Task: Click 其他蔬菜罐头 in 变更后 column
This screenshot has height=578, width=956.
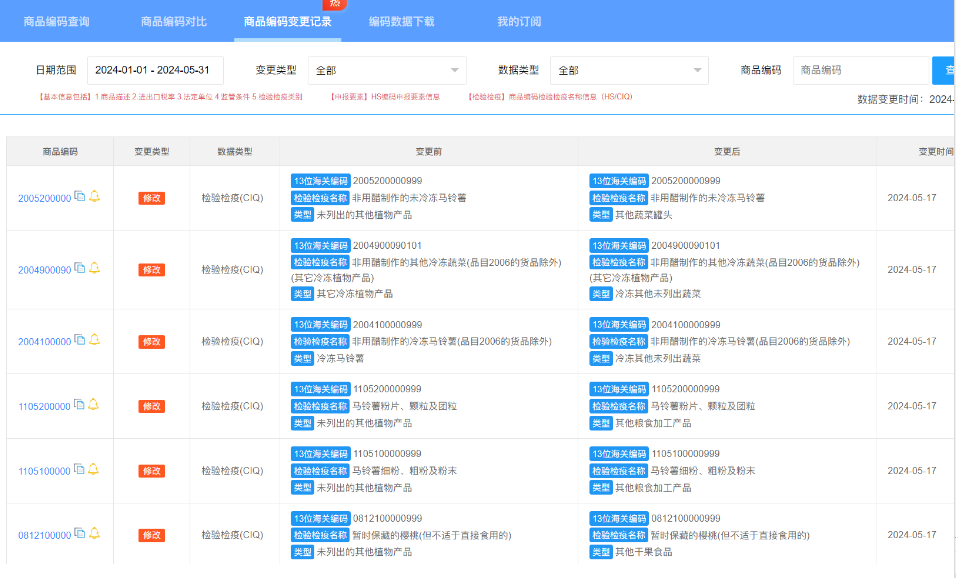Action: coord(644,215)
